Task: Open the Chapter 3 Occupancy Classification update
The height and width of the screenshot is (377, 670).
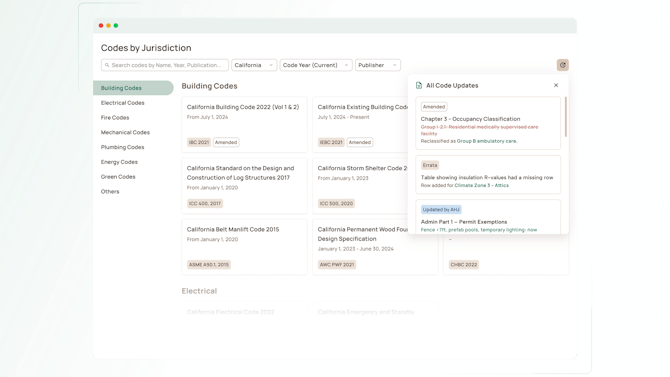Action: pos(488,123)
